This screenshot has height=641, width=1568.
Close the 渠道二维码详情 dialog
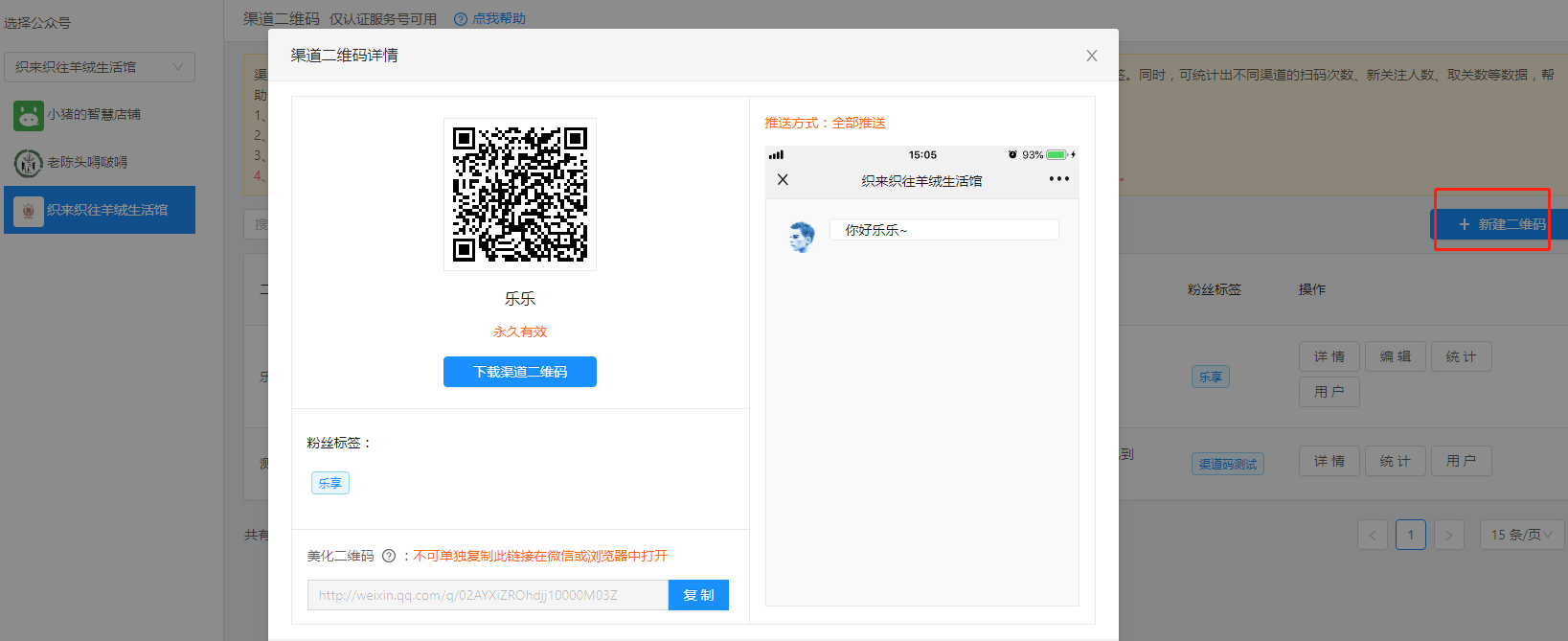point(1091,56)
